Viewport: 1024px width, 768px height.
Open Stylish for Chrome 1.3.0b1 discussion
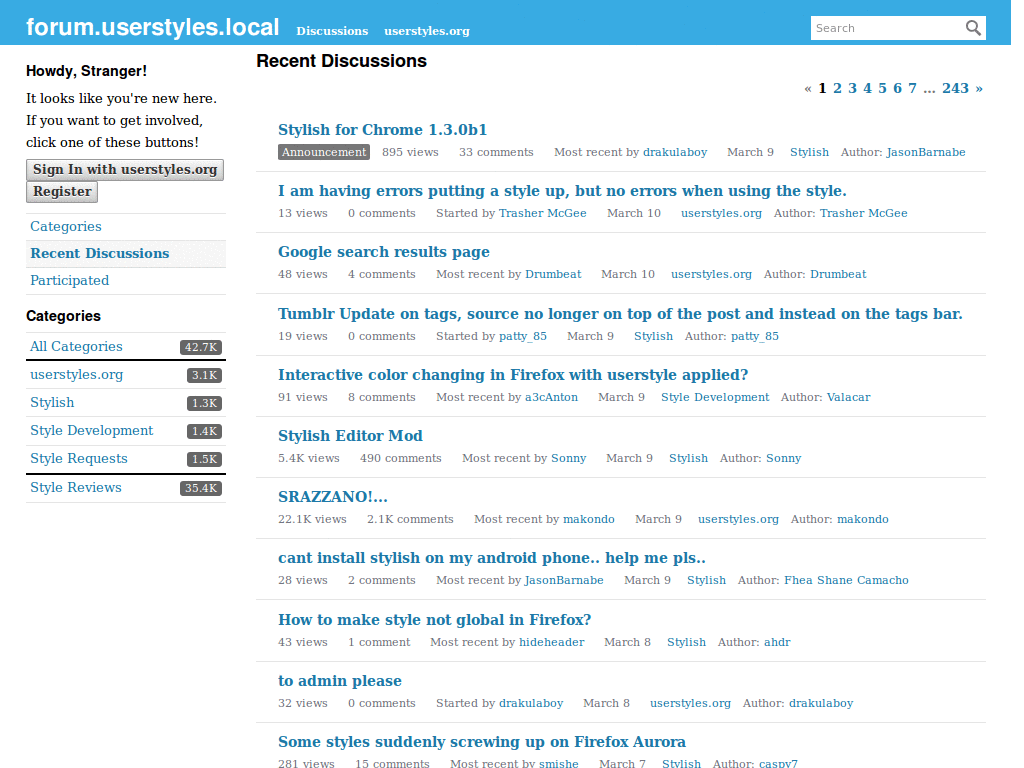tap(382, 130)
